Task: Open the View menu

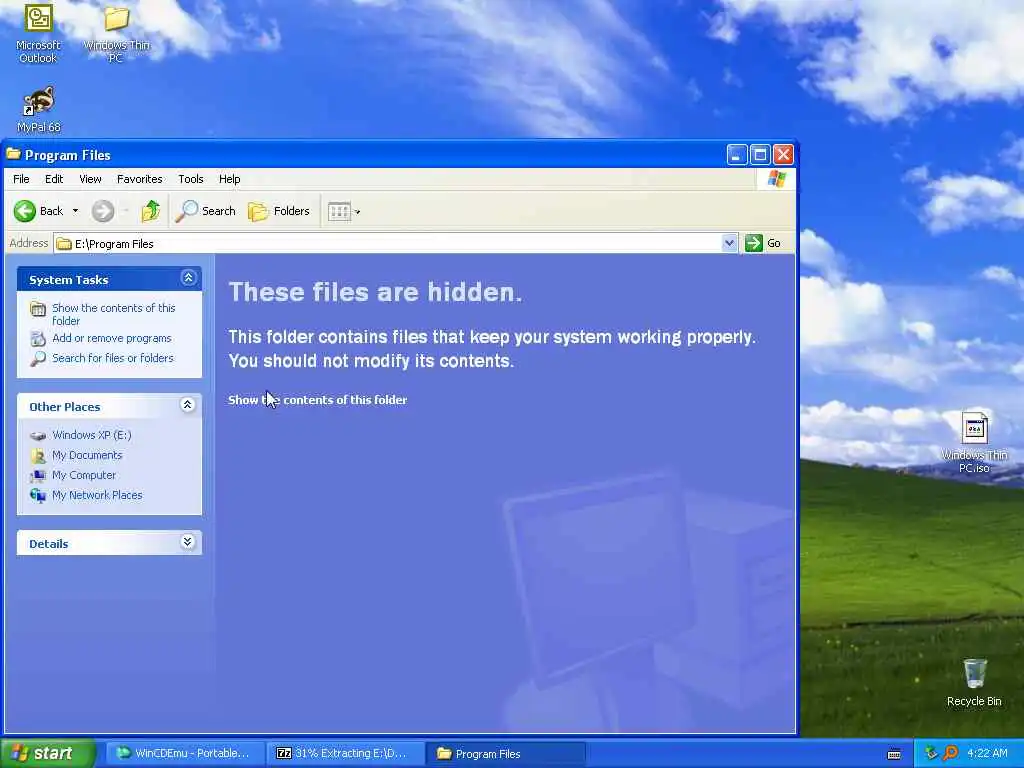Action: point(90,179)
